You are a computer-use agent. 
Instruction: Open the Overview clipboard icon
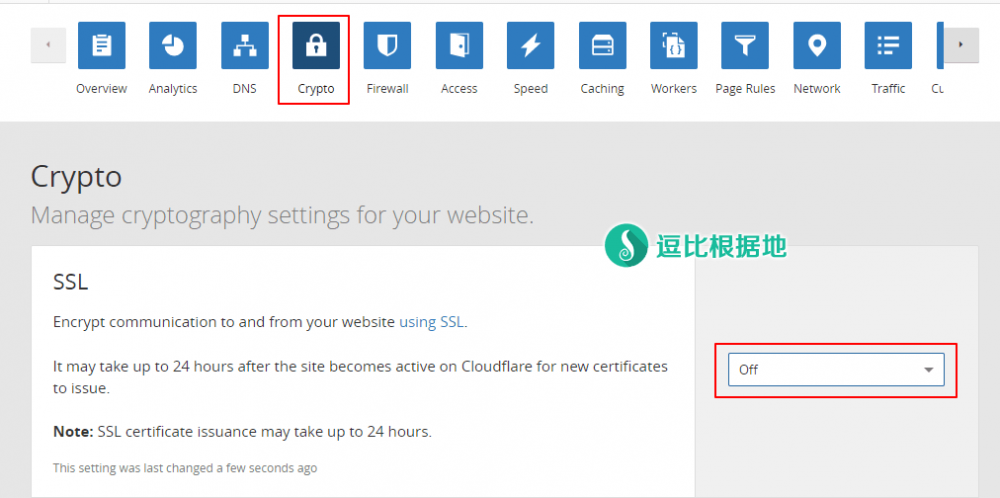(101, 46)
